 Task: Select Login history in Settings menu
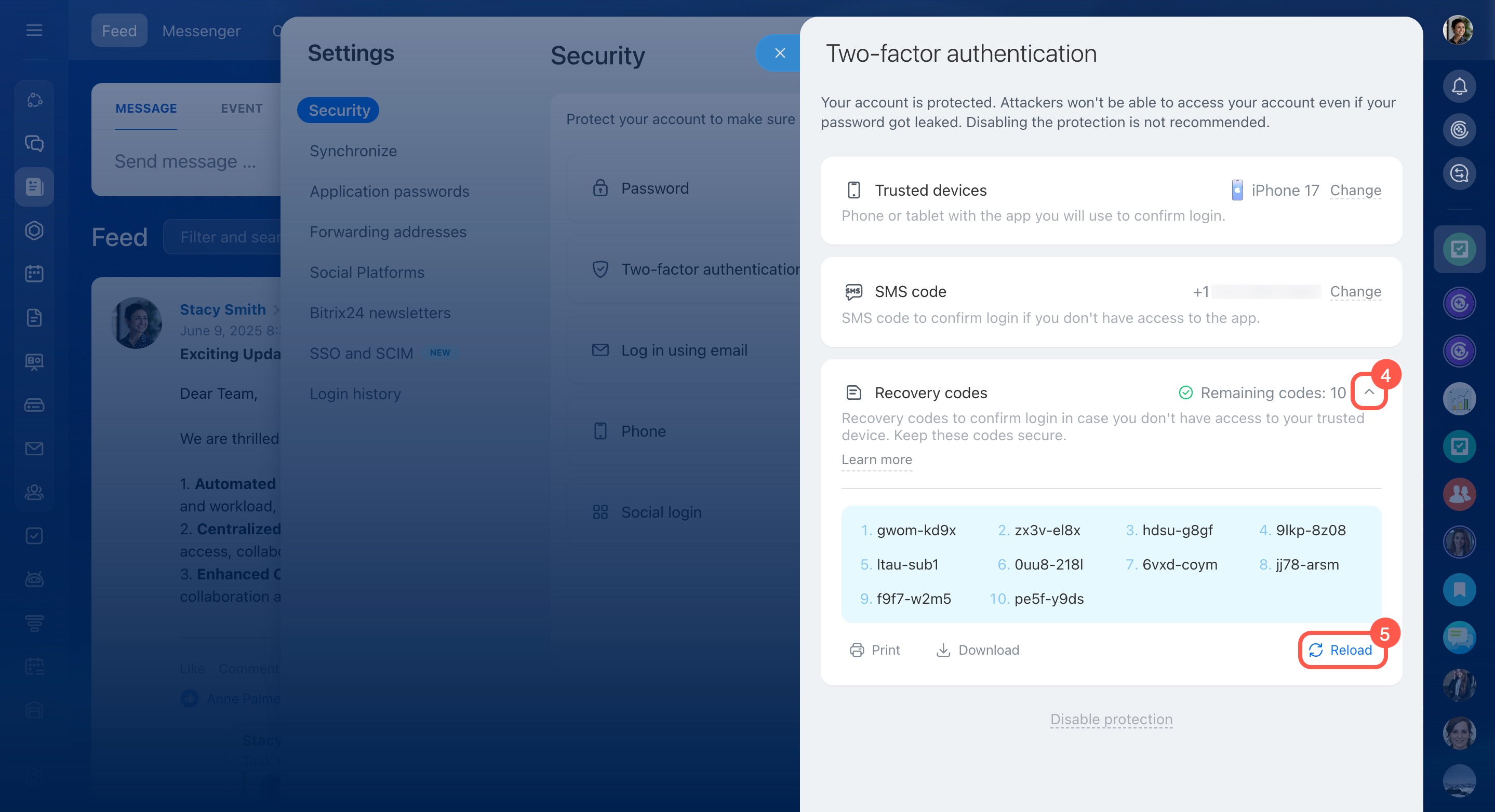355,394
